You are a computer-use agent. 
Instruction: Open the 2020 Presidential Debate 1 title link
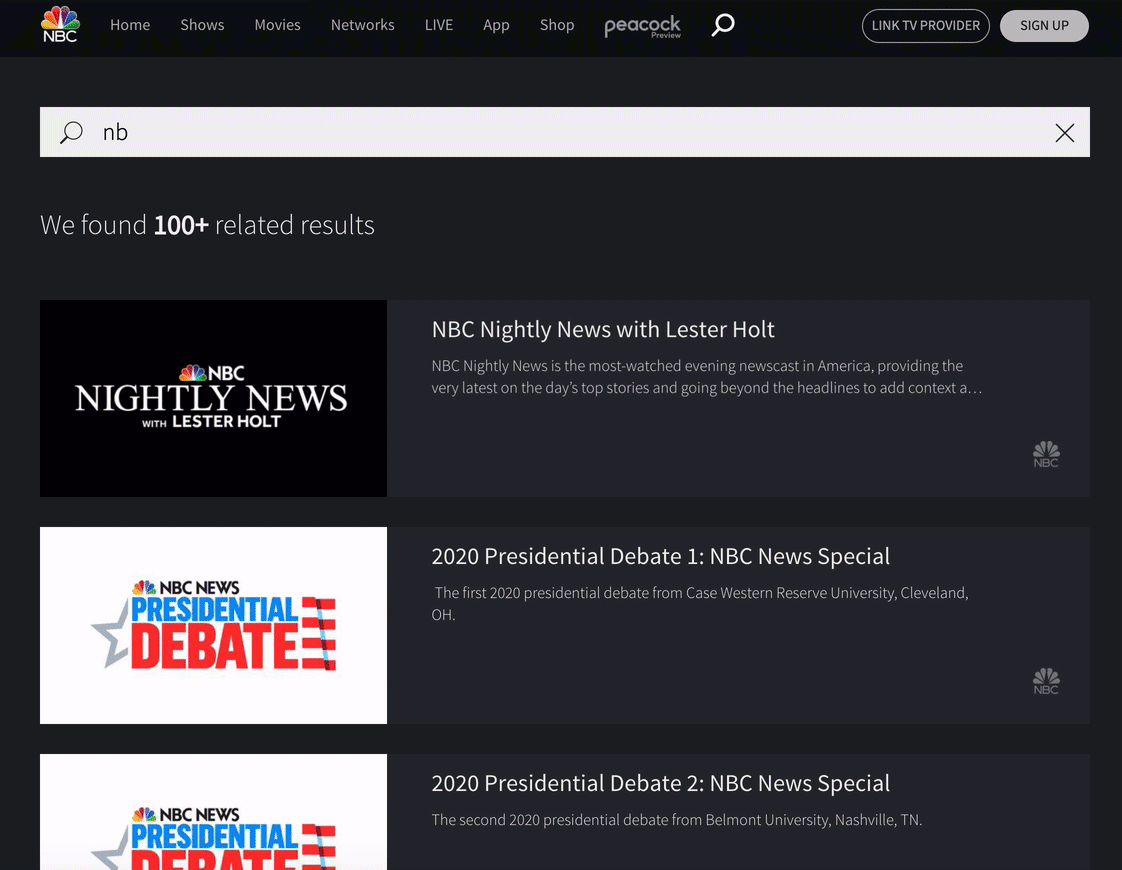click(660, 557)
